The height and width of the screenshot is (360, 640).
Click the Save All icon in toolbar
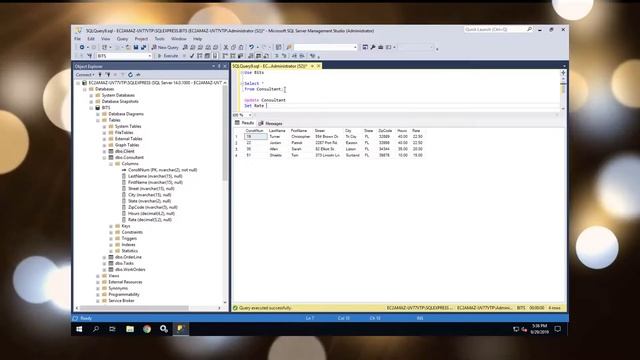tap(143, 47)
